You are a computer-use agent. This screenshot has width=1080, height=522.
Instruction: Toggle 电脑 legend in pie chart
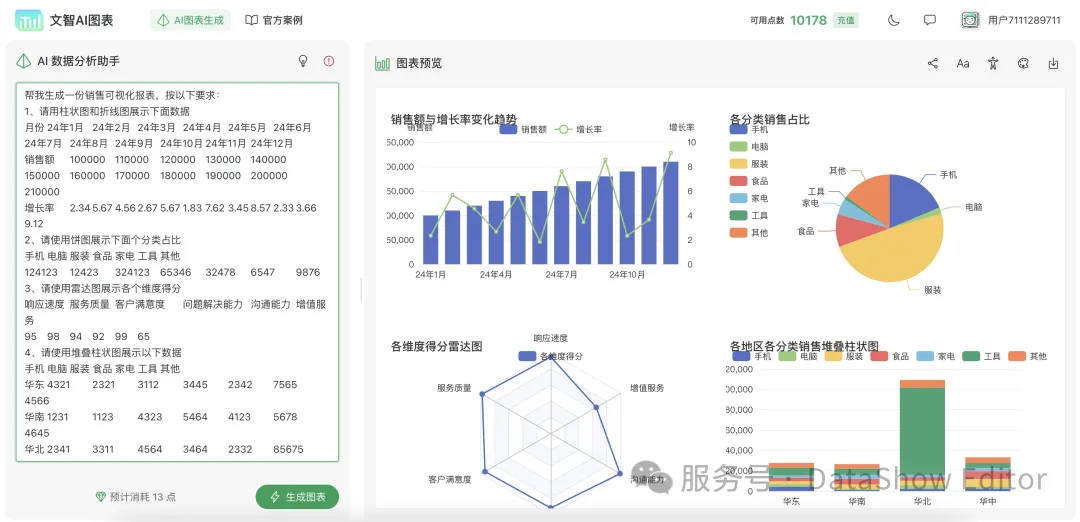coord(749,147)
